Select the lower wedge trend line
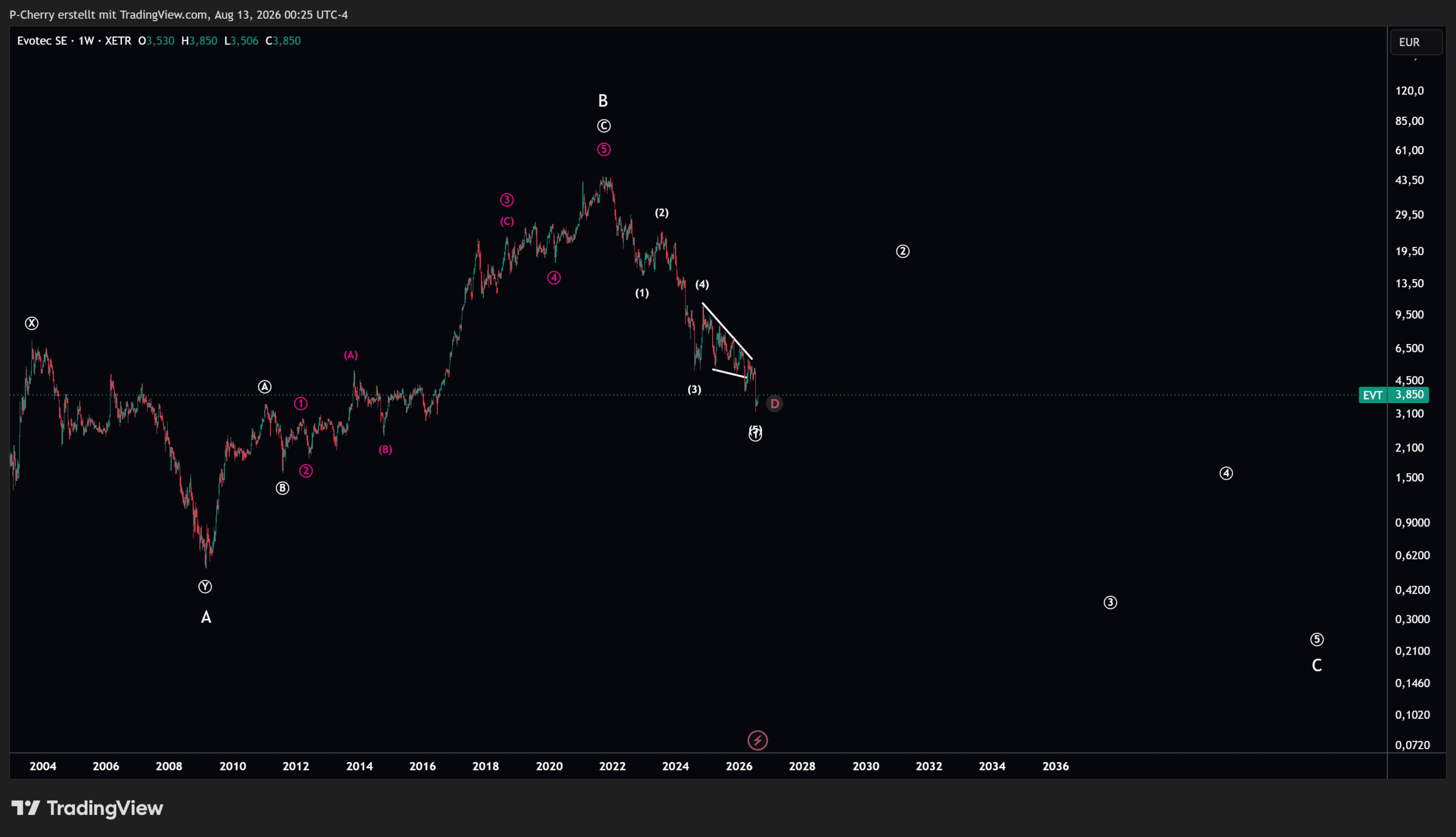This screenshot has width=1456, height=837. coord(729,373)
